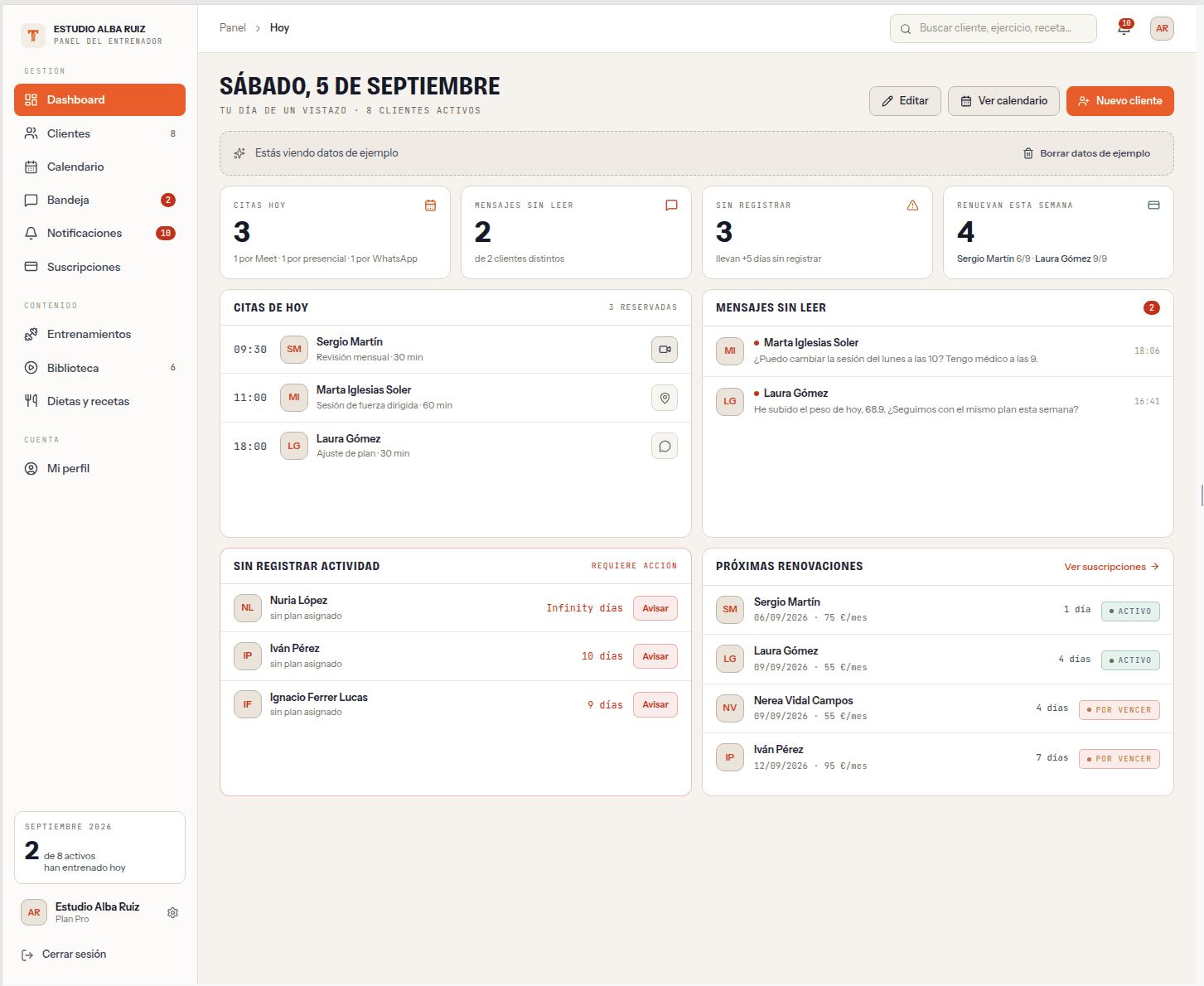Click the Panel breadcrumb link
The image size is (1204, 986).
[232, 28]
